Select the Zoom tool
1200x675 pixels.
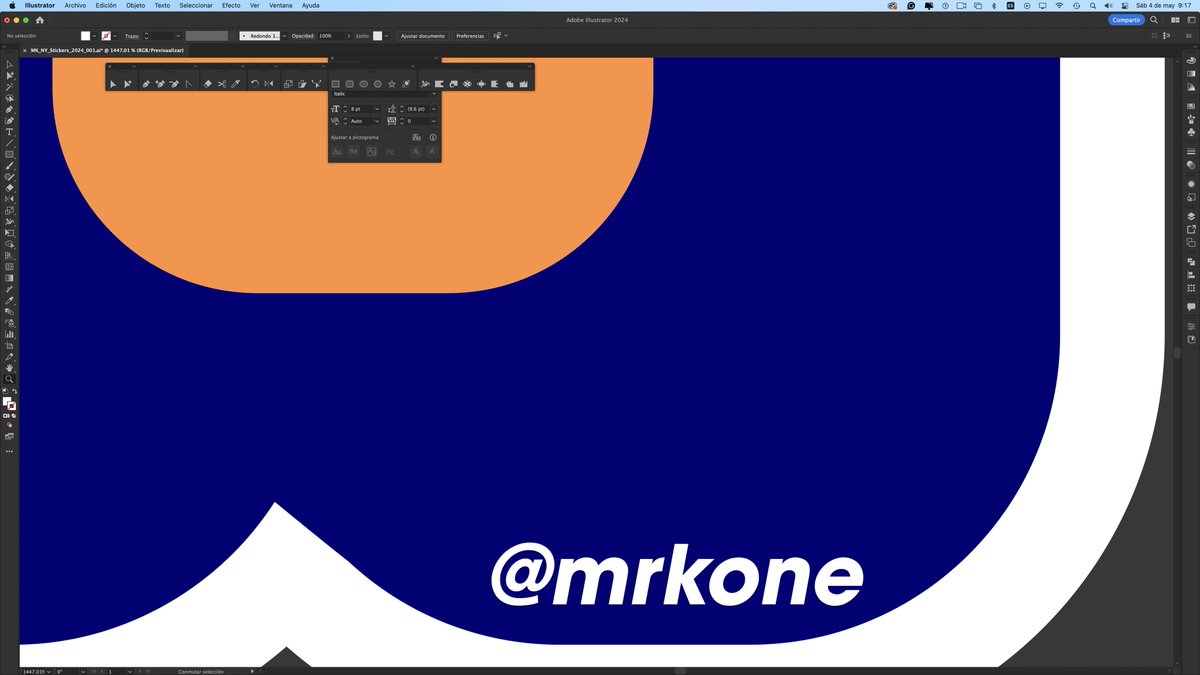(x=9, y=379)
